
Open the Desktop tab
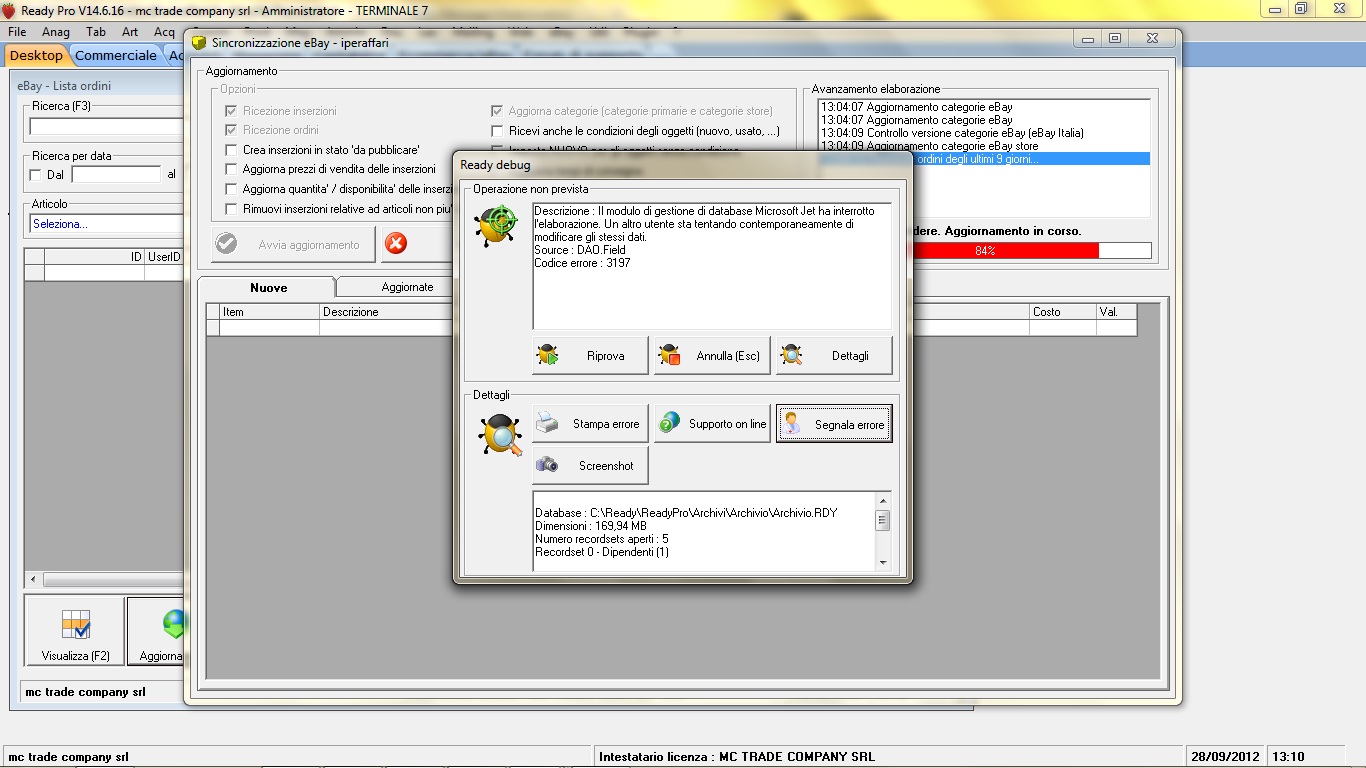(x=36, y=56)
